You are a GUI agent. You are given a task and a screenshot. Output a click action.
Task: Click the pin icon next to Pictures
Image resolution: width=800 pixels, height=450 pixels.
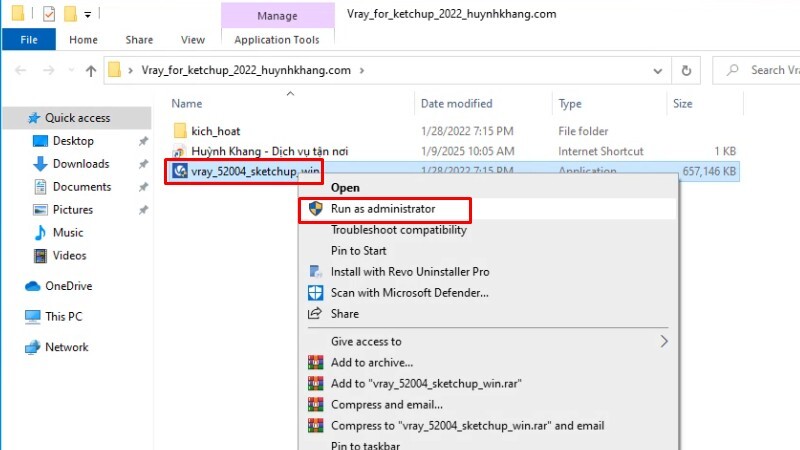coord(143,210)
